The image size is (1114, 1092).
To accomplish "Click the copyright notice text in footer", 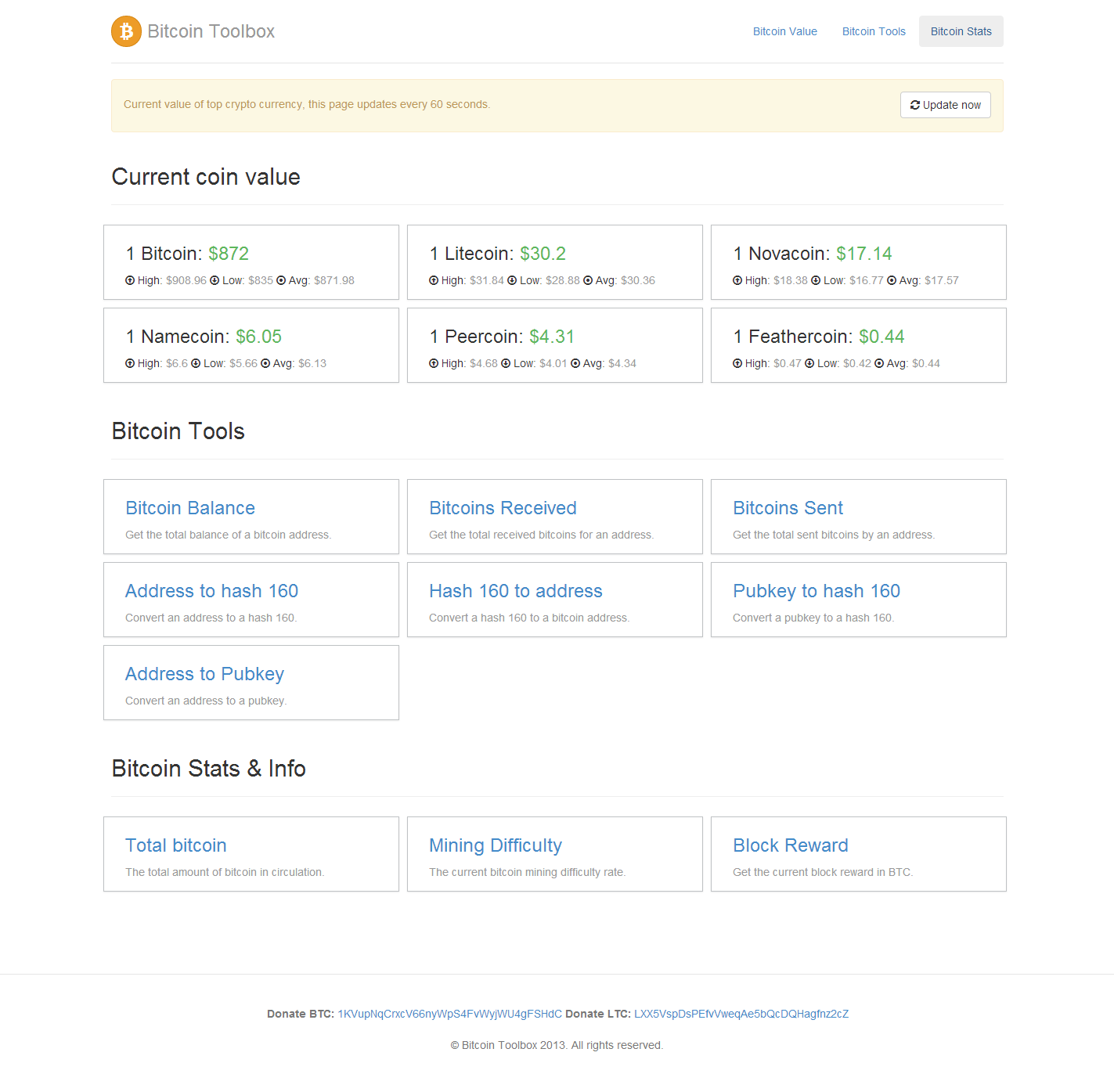I will [557, 1045].
